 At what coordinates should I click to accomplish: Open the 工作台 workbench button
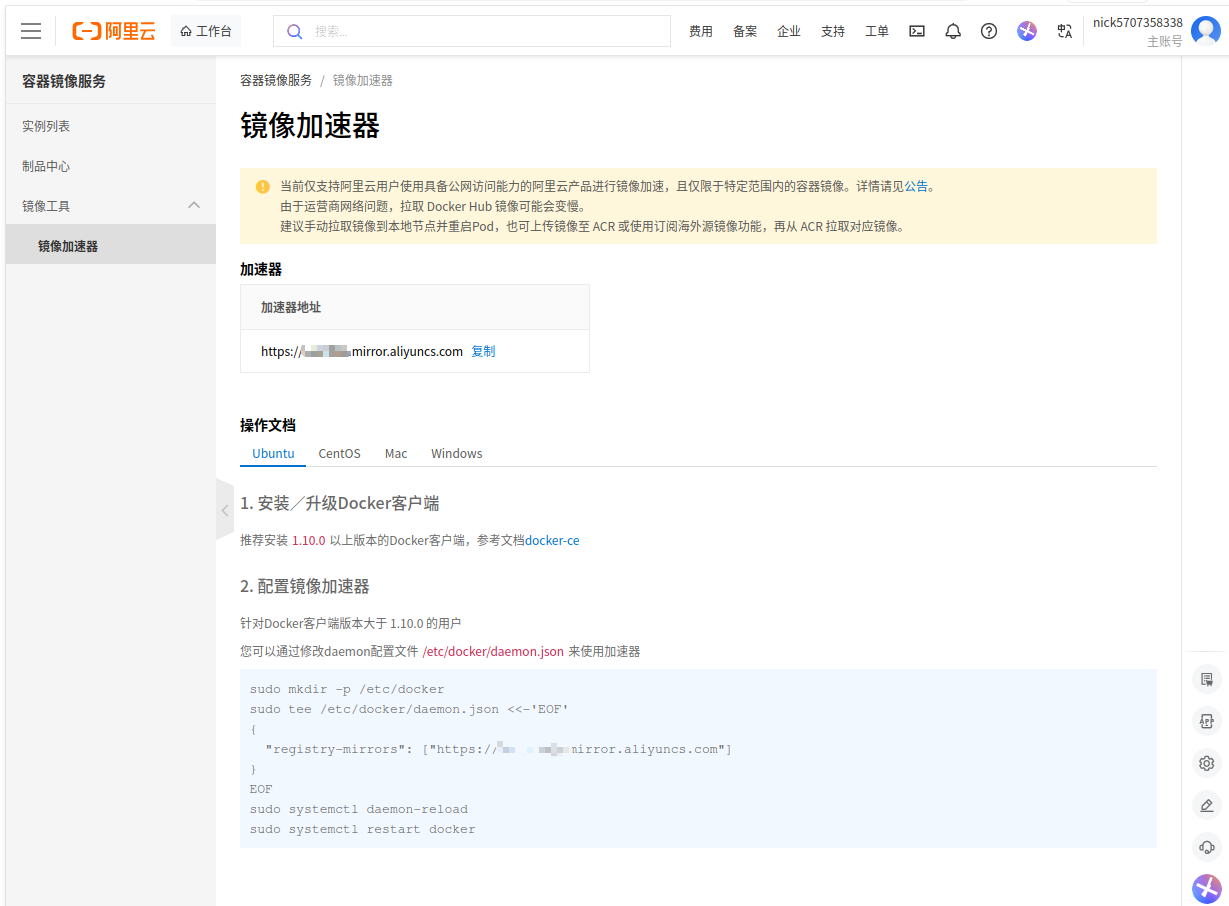pos(206,31)
